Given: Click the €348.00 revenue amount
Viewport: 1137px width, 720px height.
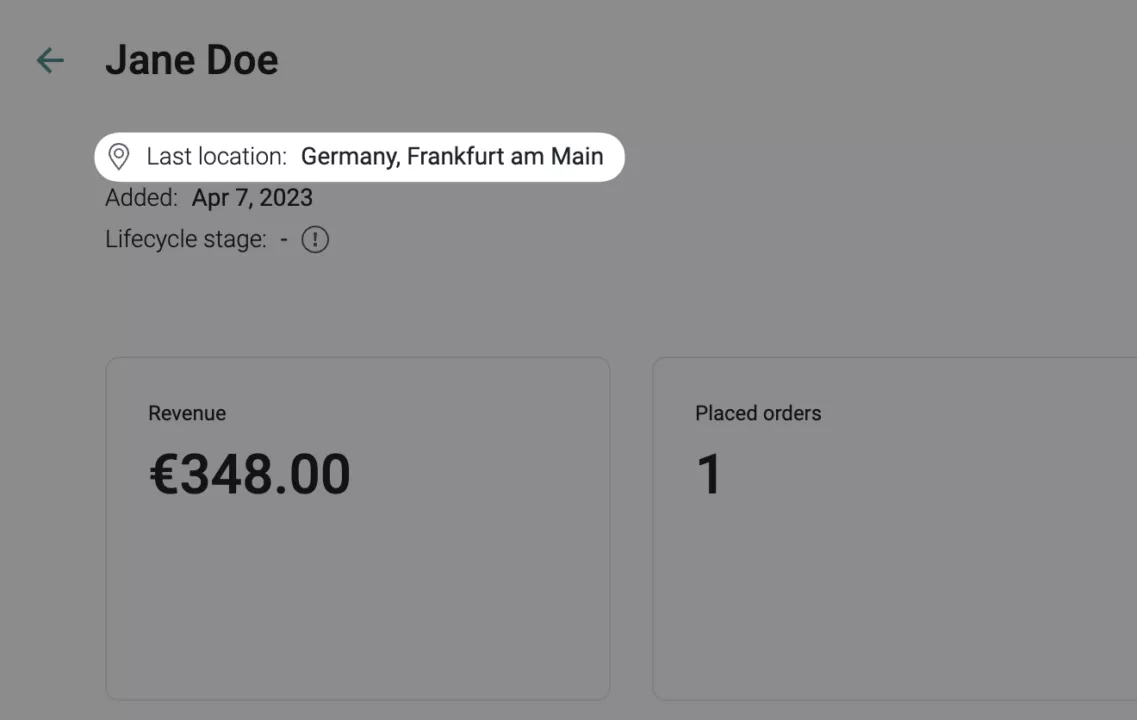Looking at the screenshot, I should pos(249,474).
